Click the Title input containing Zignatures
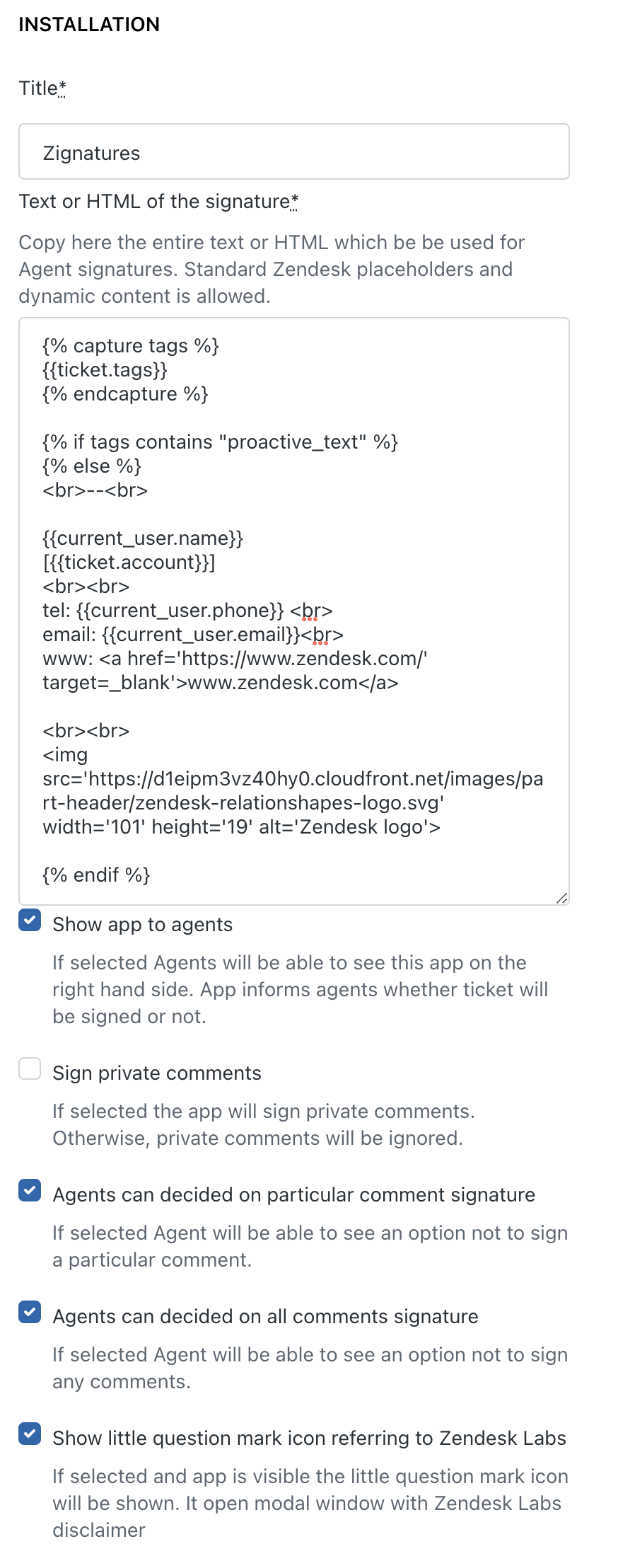The width and height of the screenshot is (618, 1568). pyautogui.click(x=293, y=152)
